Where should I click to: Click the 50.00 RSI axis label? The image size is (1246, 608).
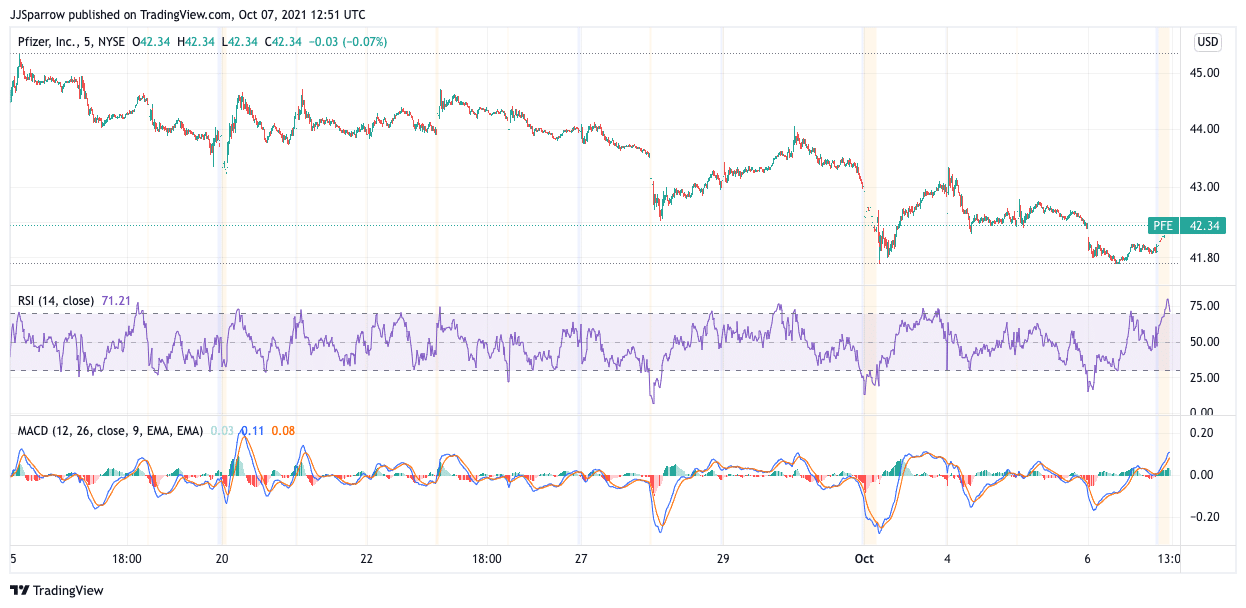point(1205,342)
